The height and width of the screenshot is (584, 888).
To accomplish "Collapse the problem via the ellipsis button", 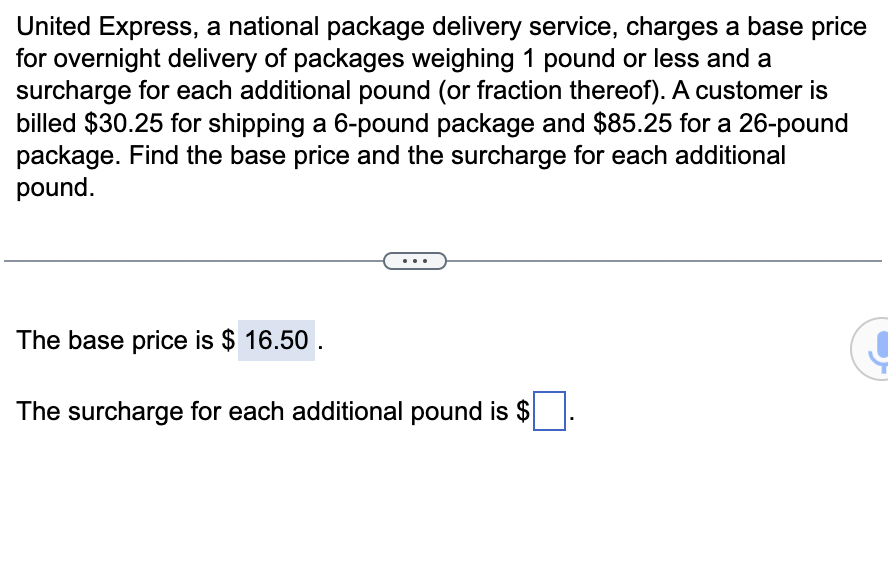I will [415, 260].
